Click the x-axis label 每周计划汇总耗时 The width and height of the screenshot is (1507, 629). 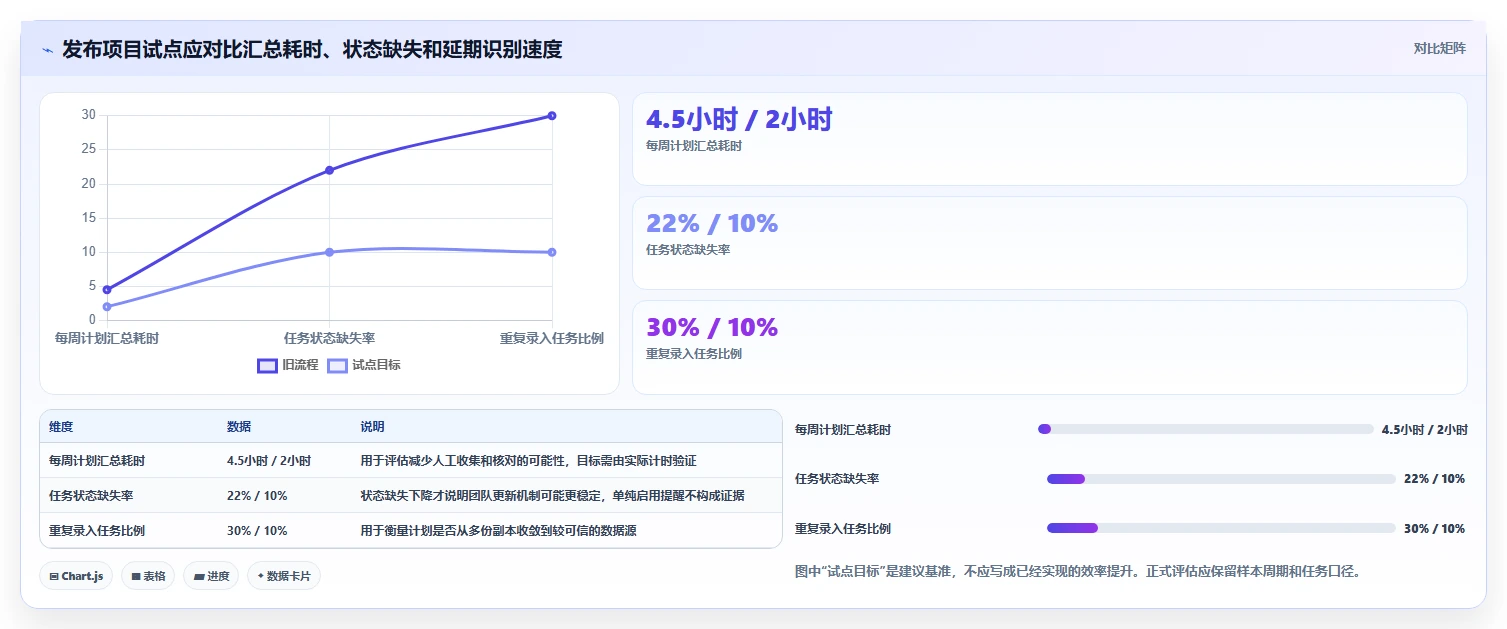pos(107,338)
